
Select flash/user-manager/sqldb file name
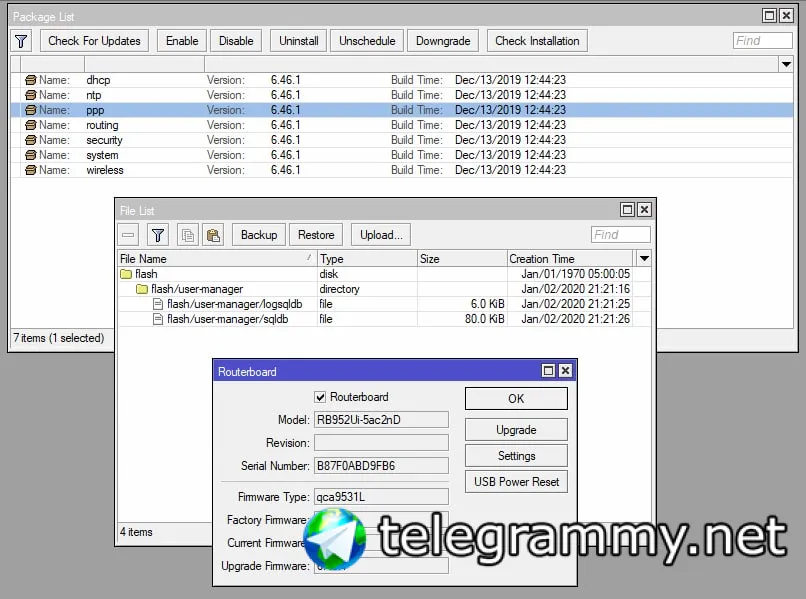point(228,319)
